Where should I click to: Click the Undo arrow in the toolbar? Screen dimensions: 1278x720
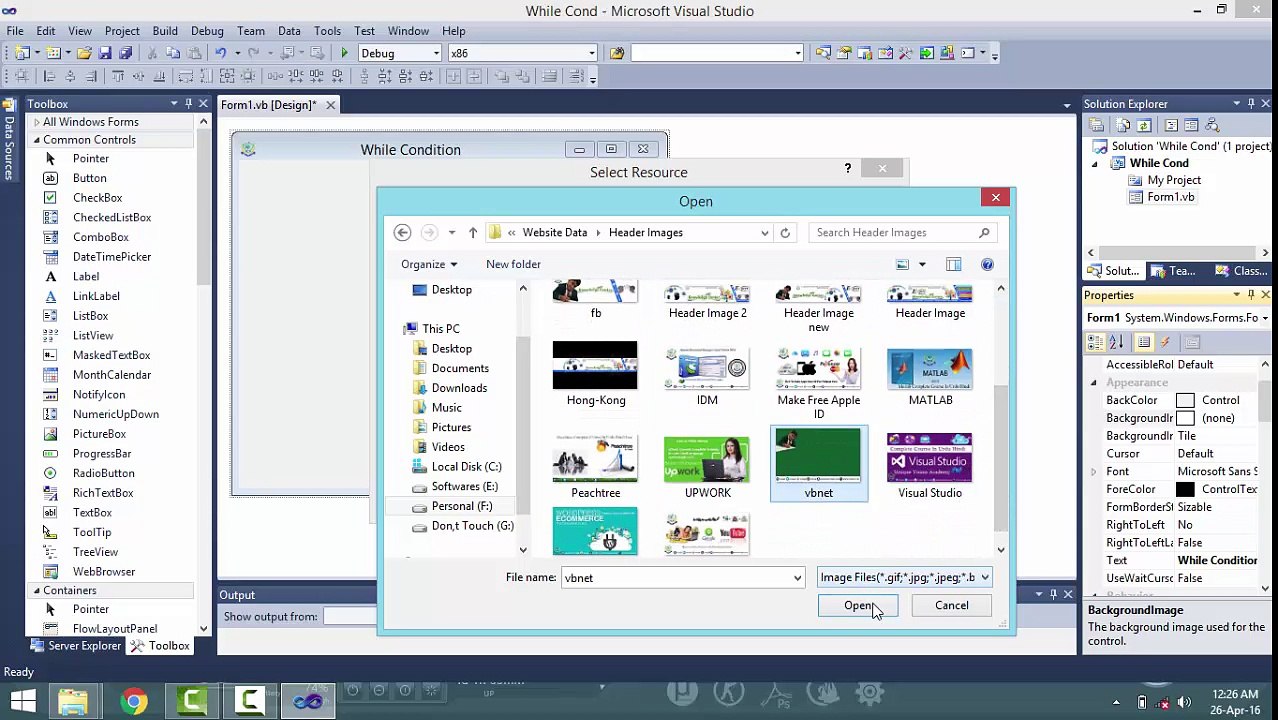coord(220,53)
